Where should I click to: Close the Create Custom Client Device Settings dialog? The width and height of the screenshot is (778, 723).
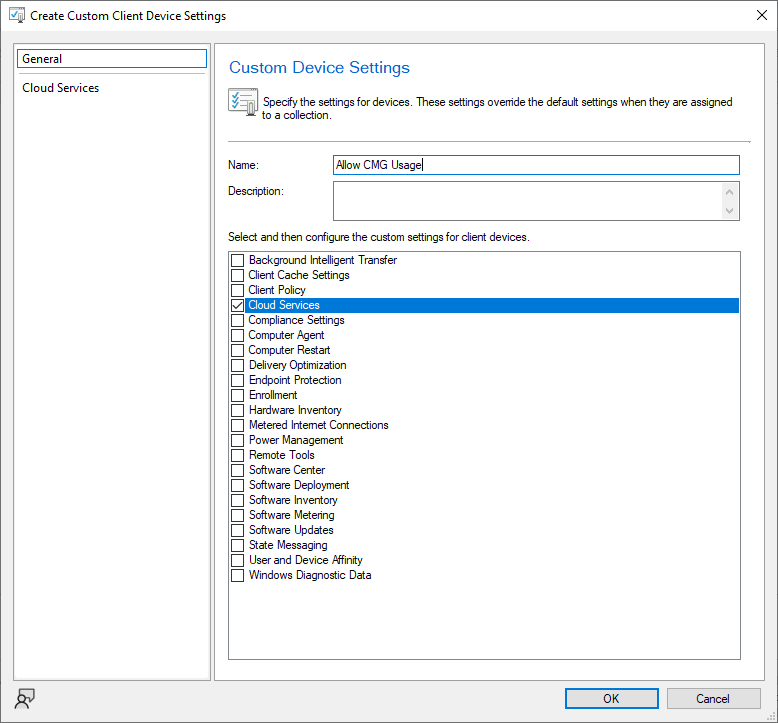point(754,16)
